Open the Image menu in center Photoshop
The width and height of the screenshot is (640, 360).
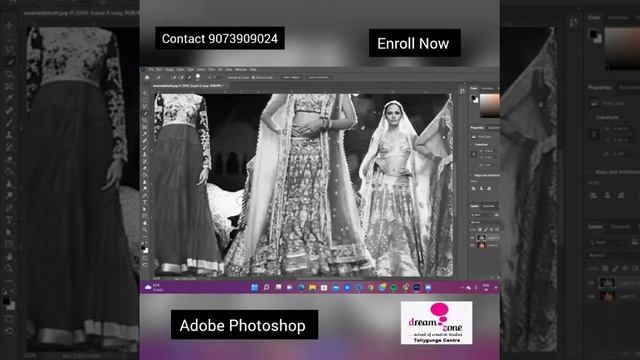tap(169, 69)
